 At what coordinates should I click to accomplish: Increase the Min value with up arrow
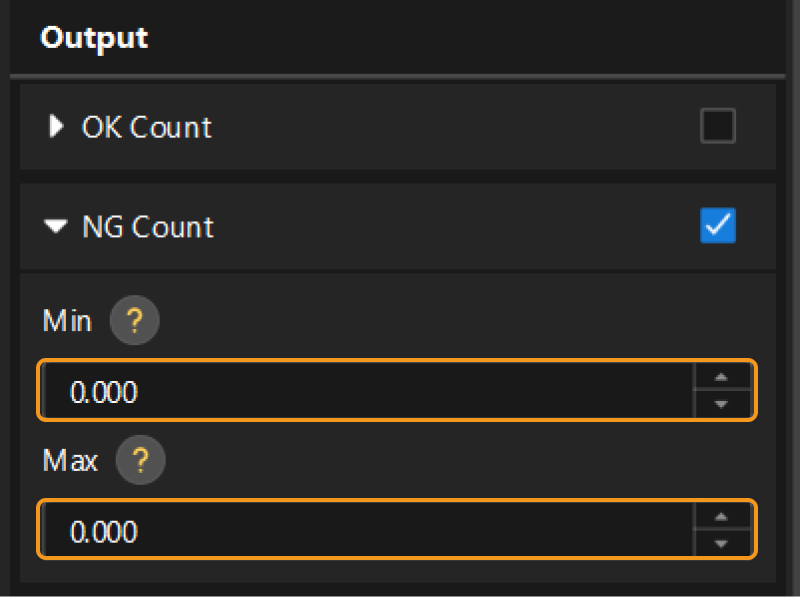pyautogui.click(x=719, y=379)
